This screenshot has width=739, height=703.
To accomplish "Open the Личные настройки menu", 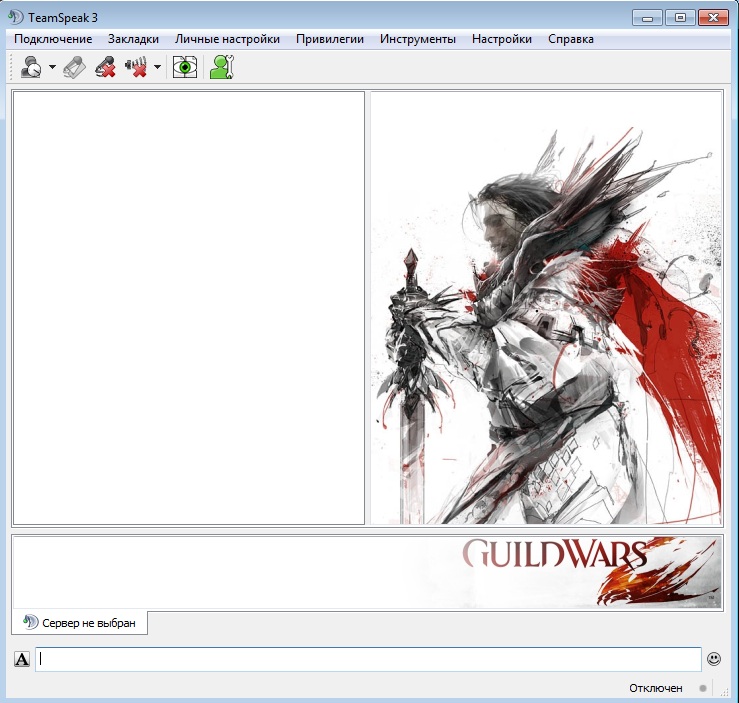I will (x=227, y=39).
